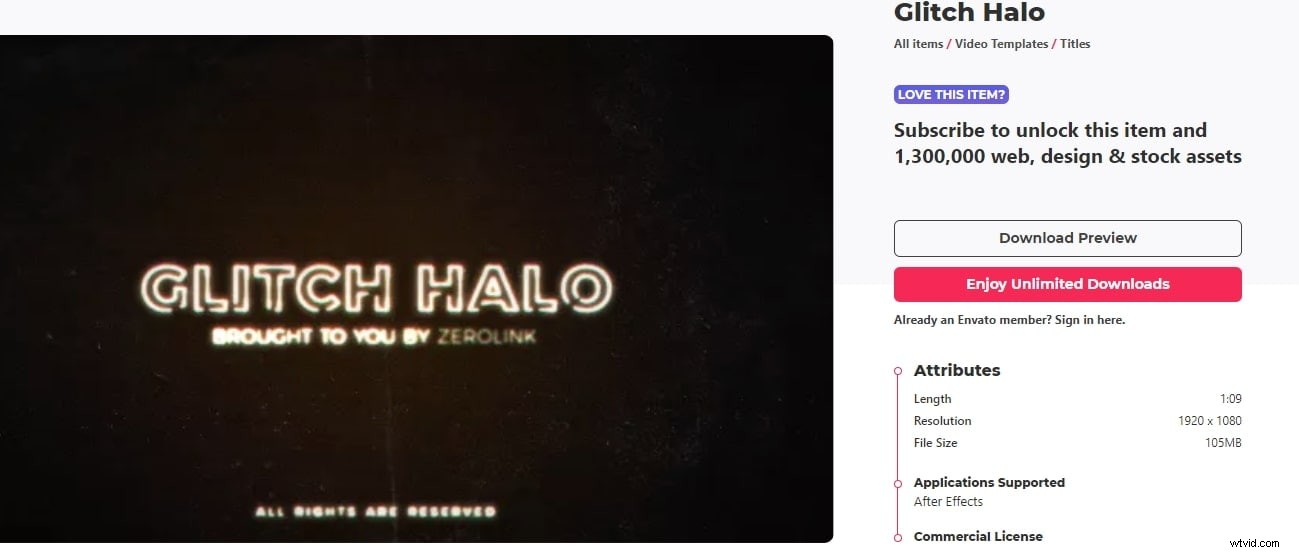Click the Commercial License circle bullet marker

tap(898, 537)
